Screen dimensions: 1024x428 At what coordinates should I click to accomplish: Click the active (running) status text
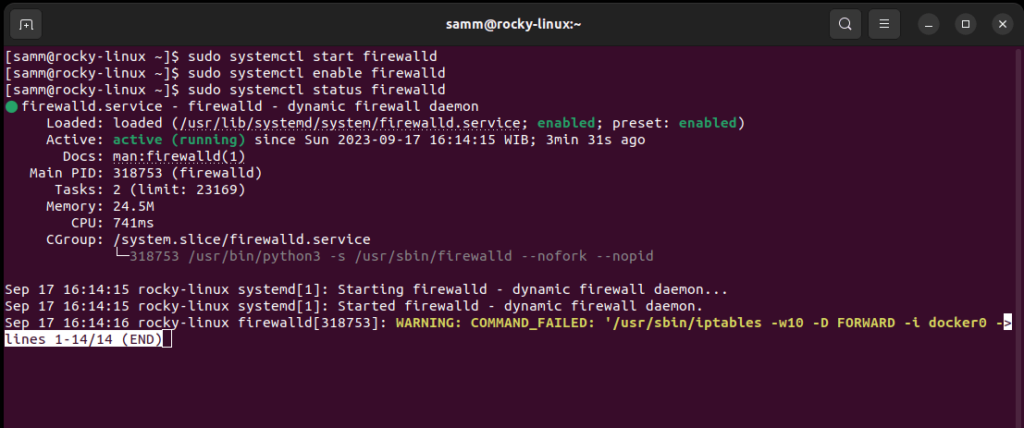(x=180, y=140)
